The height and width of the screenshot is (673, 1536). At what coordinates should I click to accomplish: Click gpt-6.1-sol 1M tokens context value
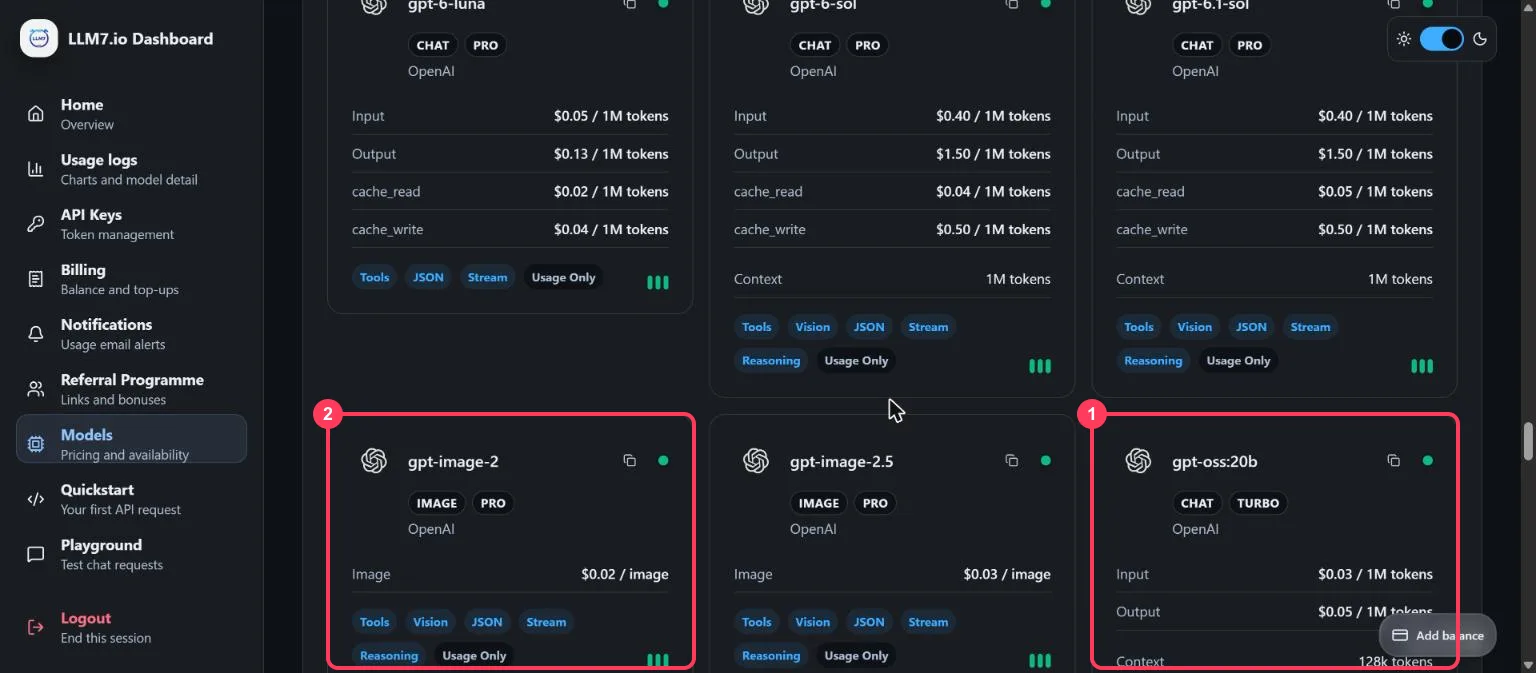click(x=1400, y=279)
